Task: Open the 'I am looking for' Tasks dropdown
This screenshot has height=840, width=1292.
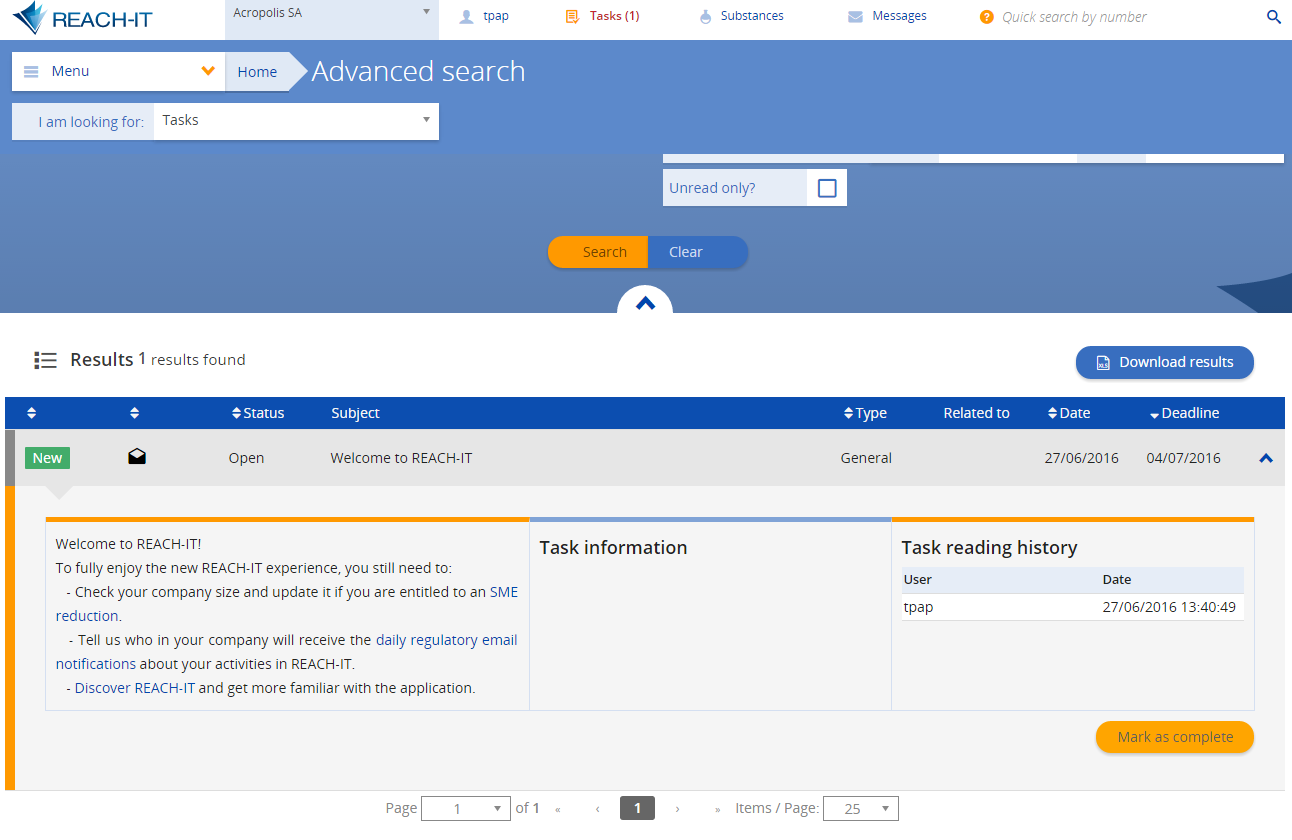Action: [x=296, y=121]
